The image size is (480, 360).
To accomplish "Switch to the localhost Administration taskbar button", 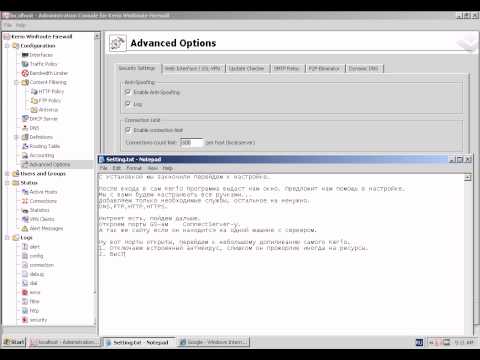I will point(64,342).
